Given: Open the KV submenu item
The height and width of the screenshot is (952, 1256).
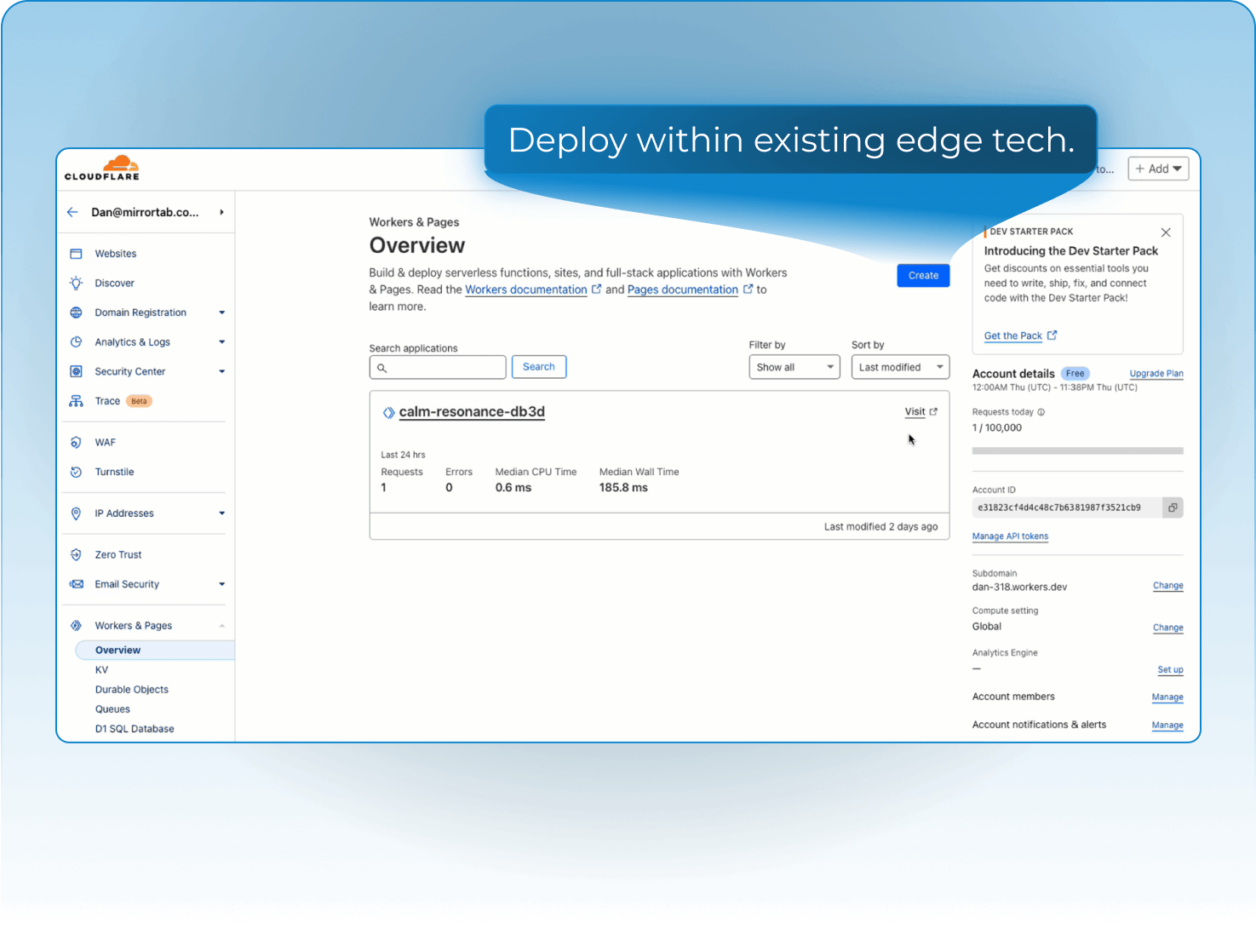Looking at the screenshot, I should click(101, 670).
